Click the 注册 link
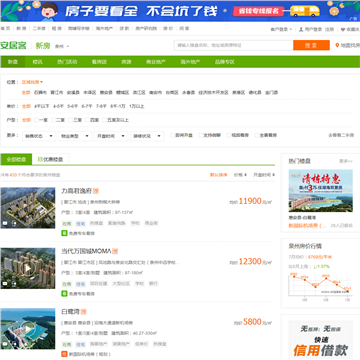The width and height of the screenshot is (360, 360). point(329,29)
